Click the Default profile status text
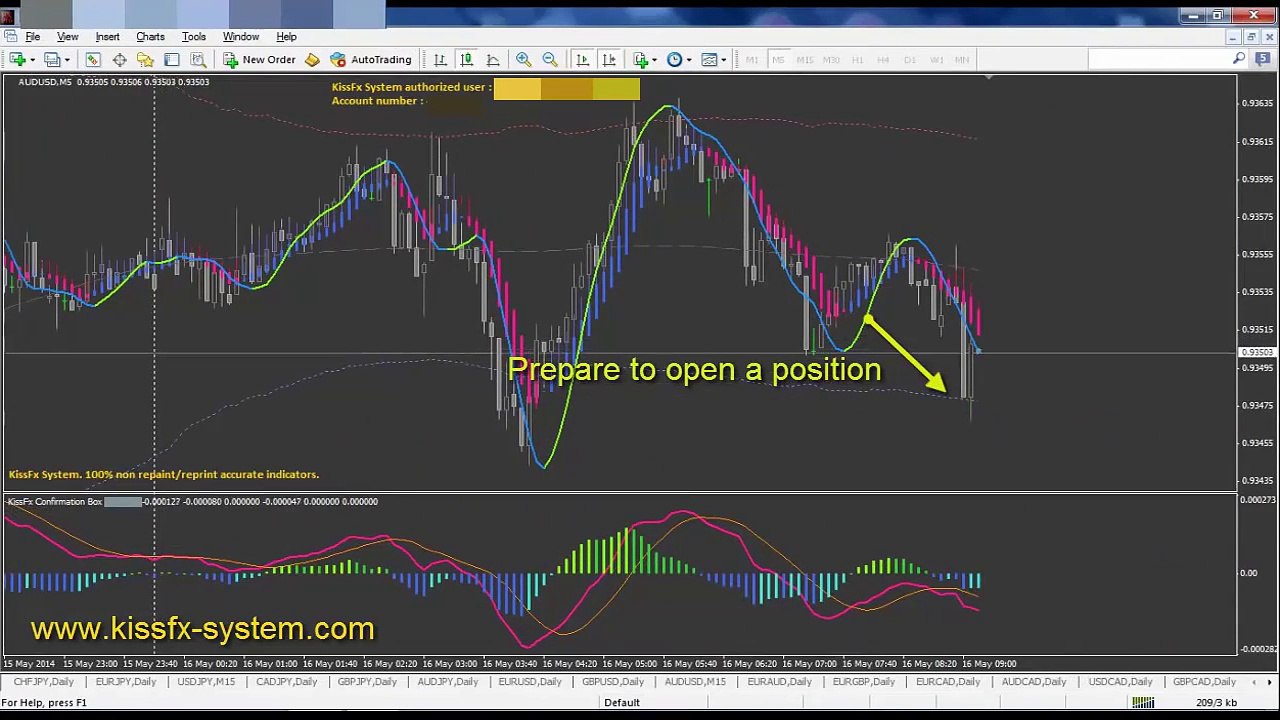1280x720 pixels. coord(621,703)
